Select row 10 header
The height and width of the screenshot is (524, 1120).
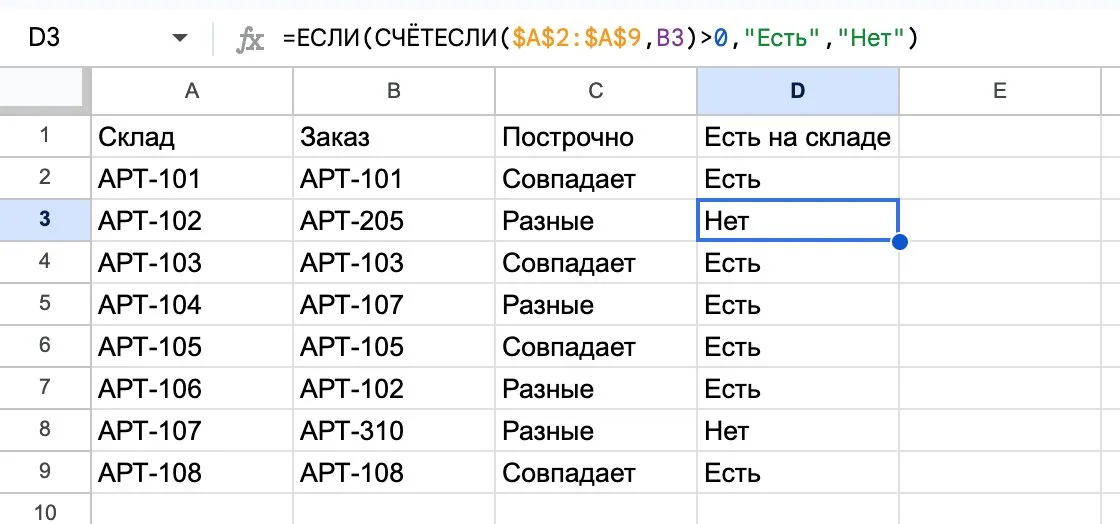coord(45,510)
